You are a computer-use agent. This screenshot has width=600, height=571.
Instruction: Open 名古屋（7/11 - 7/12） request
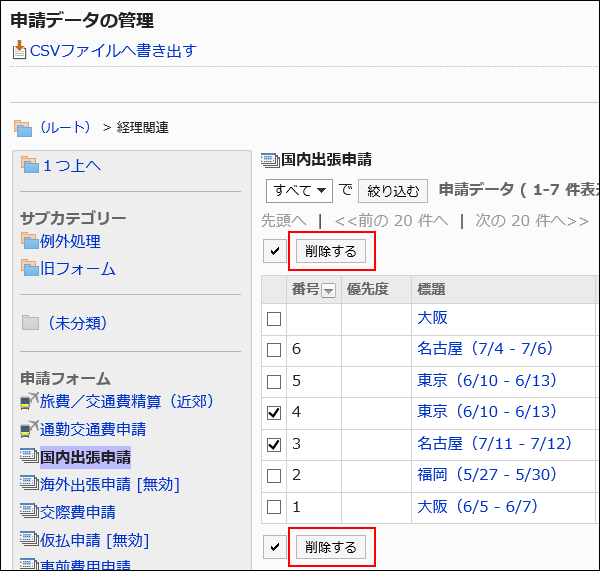point(494,444)
